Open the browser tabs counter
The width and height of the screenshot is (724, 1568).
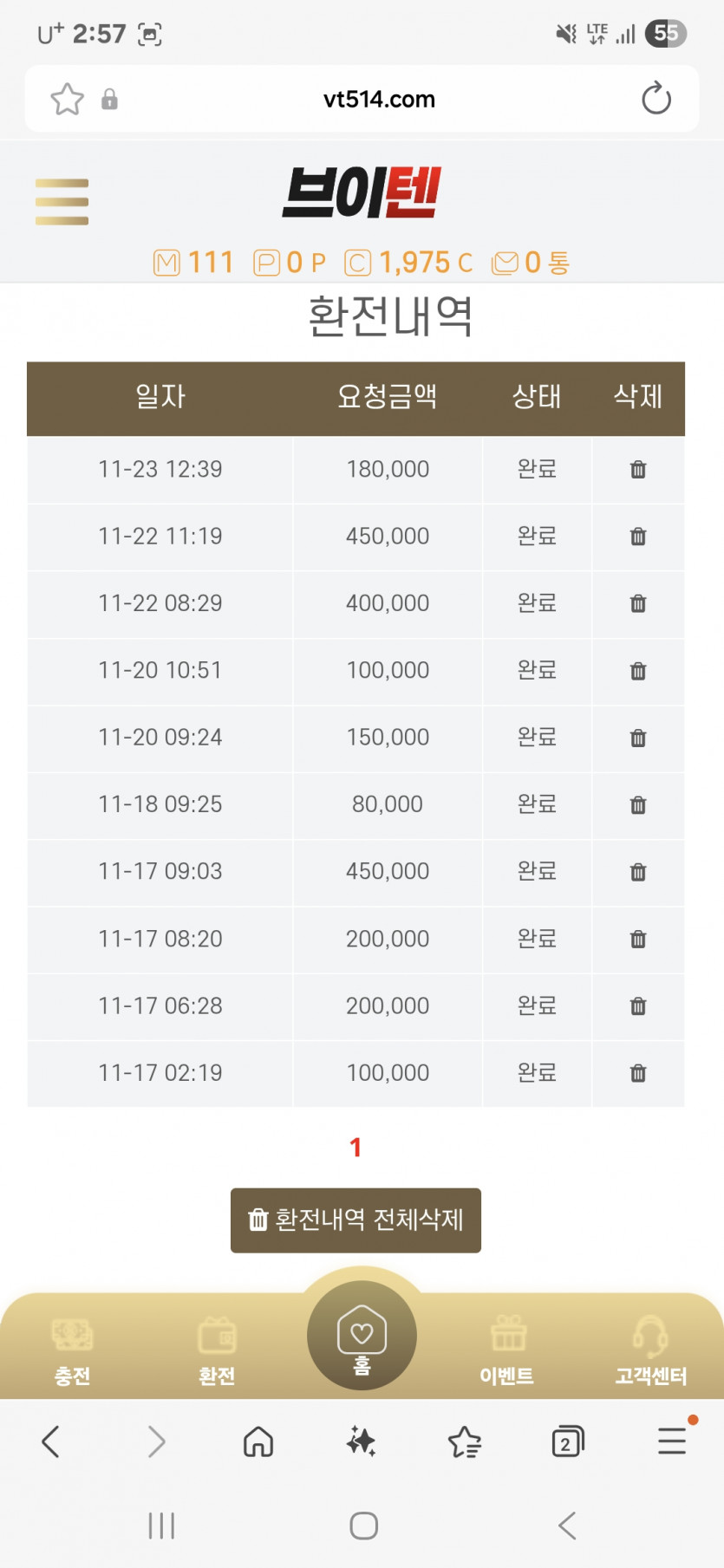pyautogui.click(x=567, y=1441)
